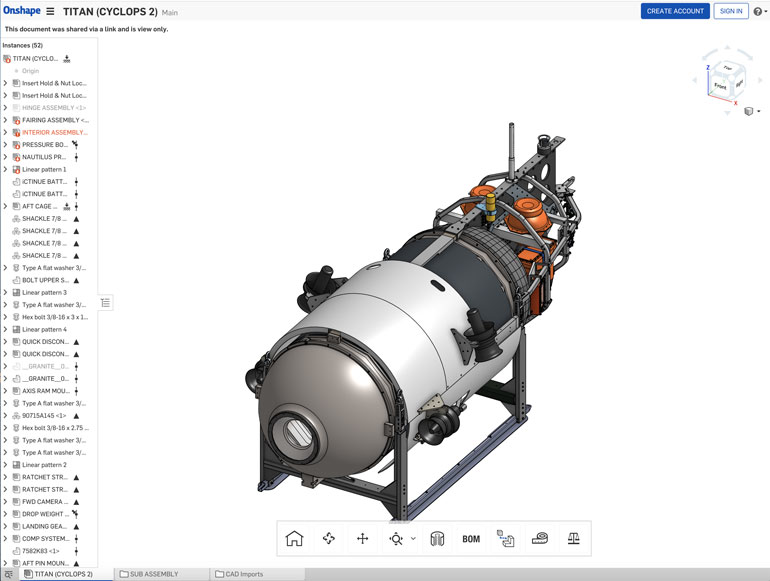
Task: Open the tape measure tool
Action: 540,539
